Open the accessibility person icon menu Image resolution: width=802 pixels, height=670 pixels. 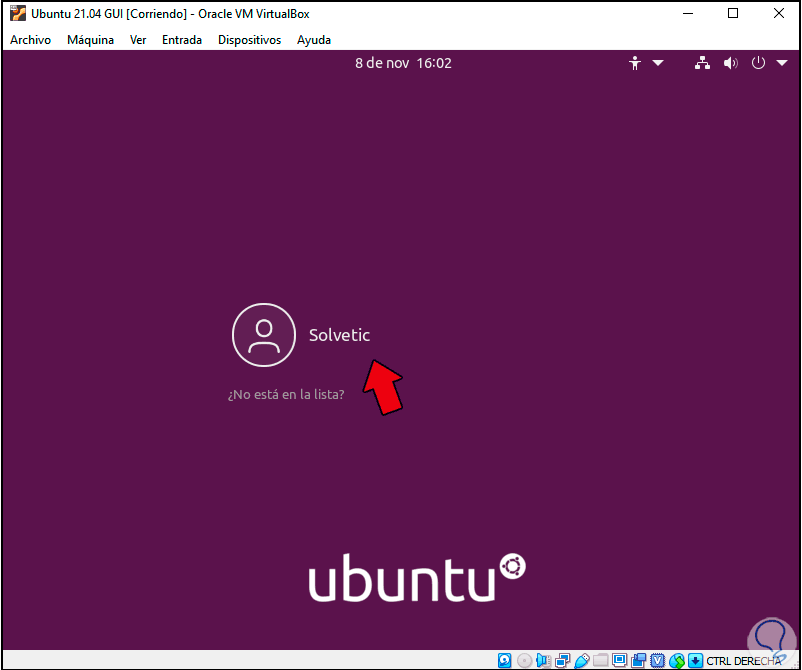pos(635,63)
